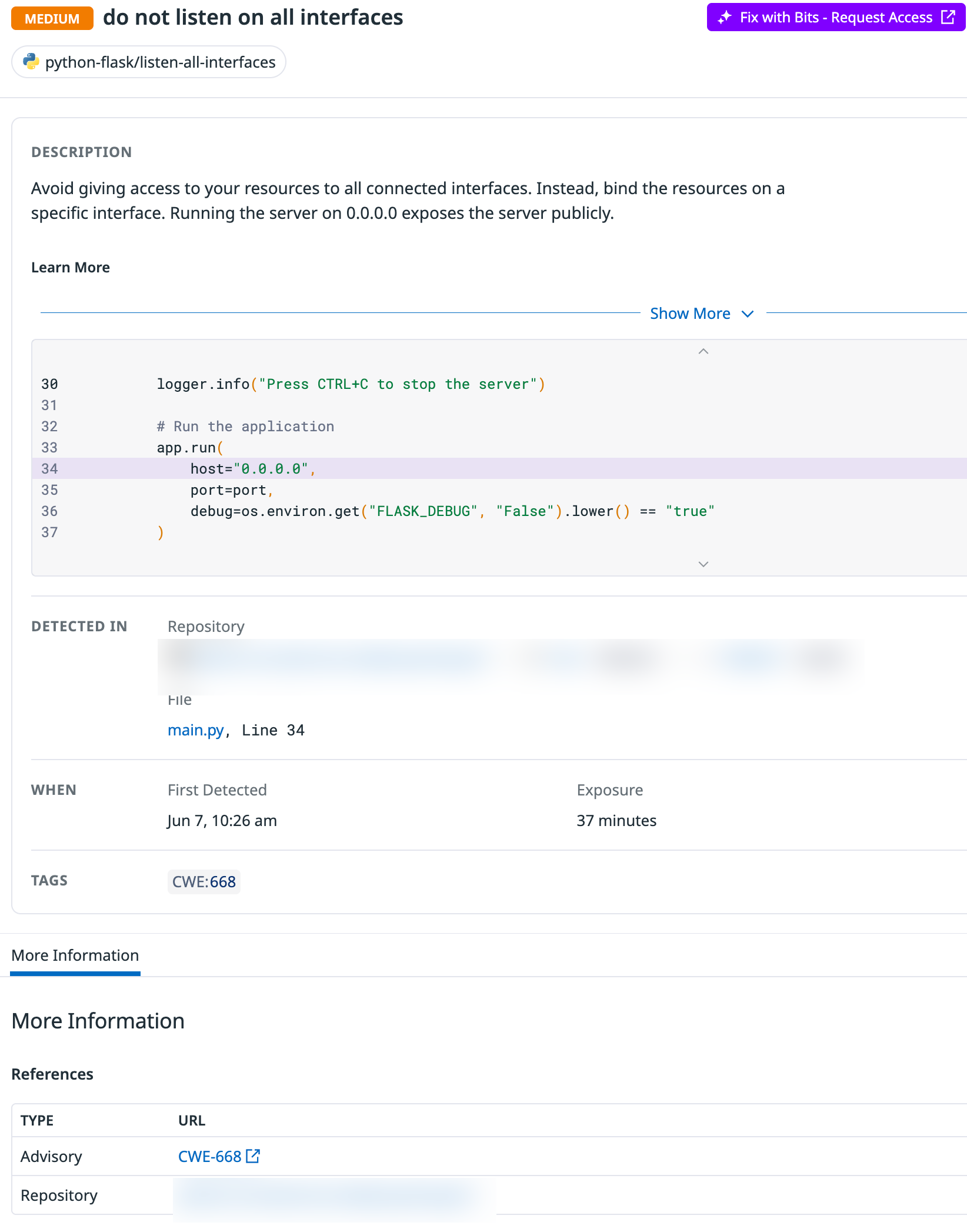Screen dimensions: 967x1232
Task: Select highlighted code line 34 host 0.0.0.0
Action: coord(499,469)
